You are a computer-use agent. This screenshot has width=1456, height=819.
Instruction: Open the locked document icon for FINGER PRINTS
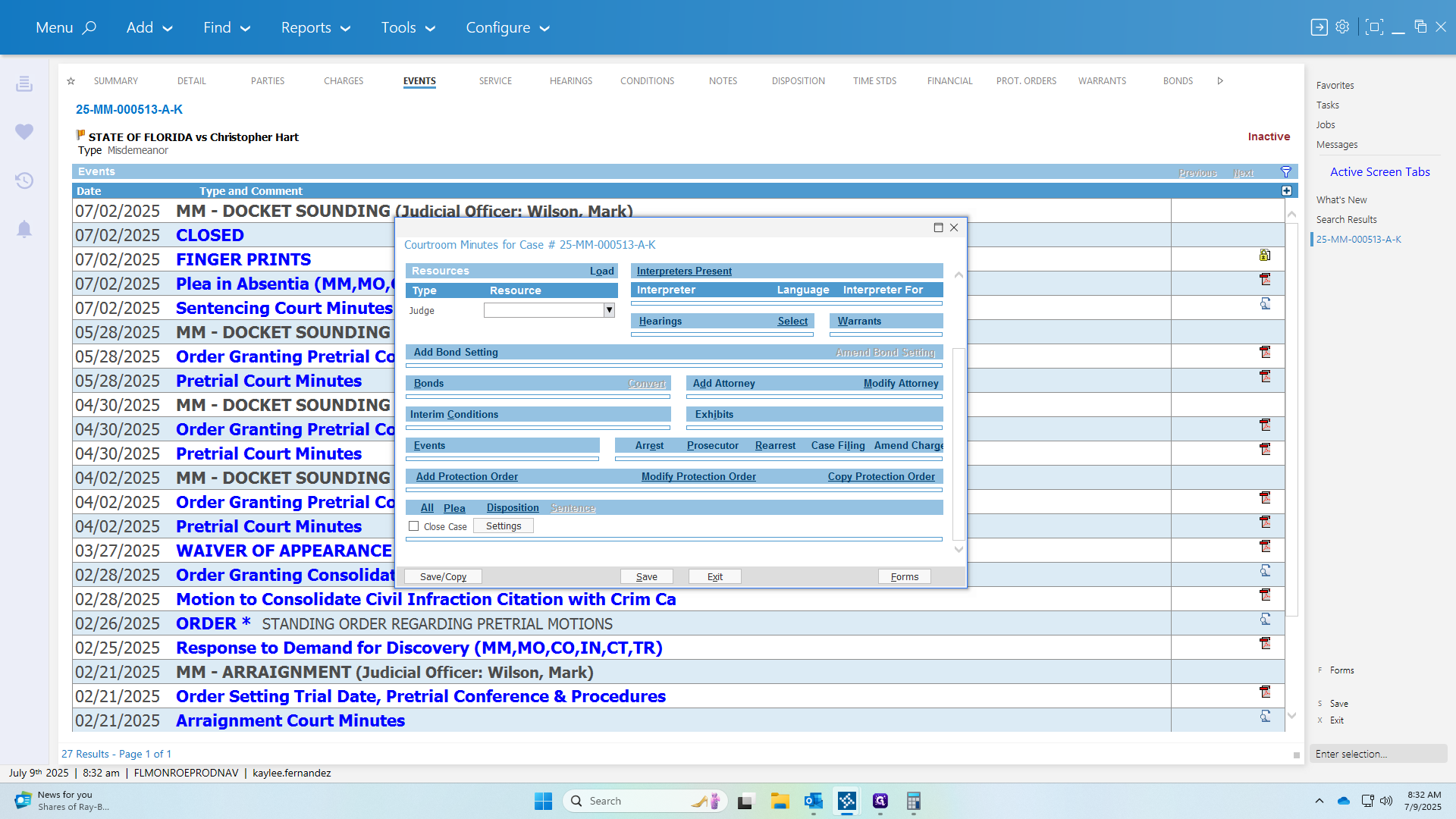(1265, 256)
